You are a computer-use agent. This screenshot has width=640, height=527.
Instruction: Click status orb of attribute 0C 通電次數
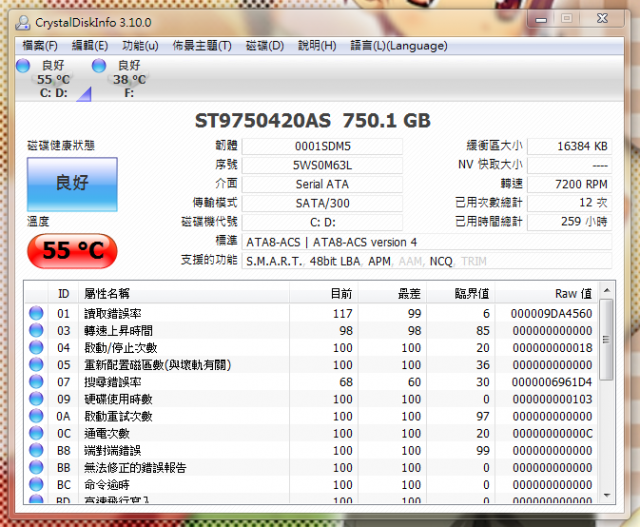coord(36,433)
